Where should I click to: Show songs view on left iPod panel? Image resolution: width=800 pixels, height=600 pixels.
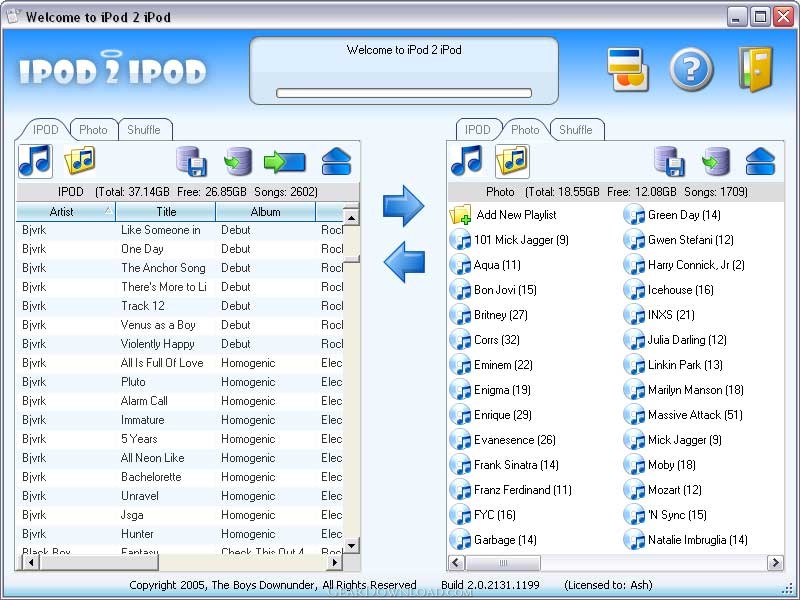point(35,161)
